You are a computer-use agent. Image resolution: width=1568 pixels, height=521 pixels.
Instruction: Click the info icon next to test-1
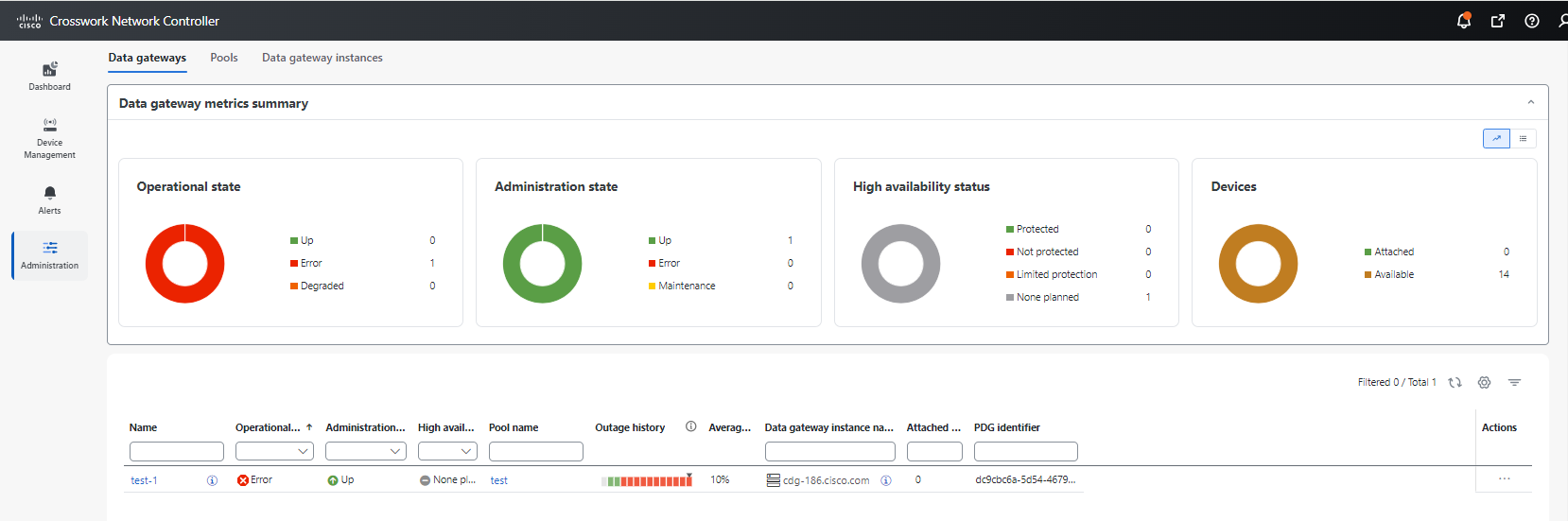(212, 480)
